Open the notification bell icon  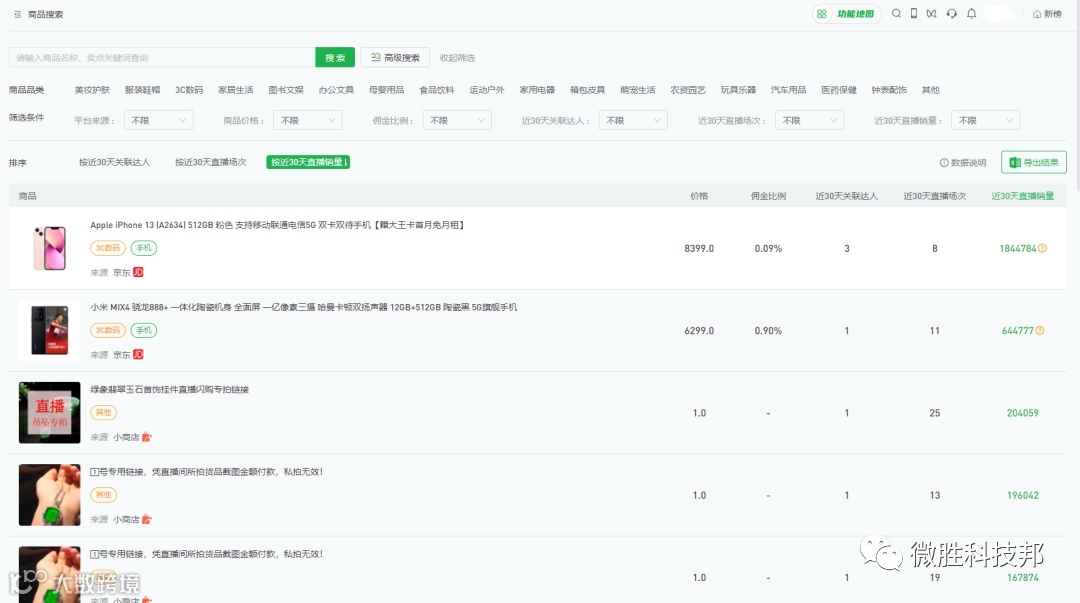[971, 14]
